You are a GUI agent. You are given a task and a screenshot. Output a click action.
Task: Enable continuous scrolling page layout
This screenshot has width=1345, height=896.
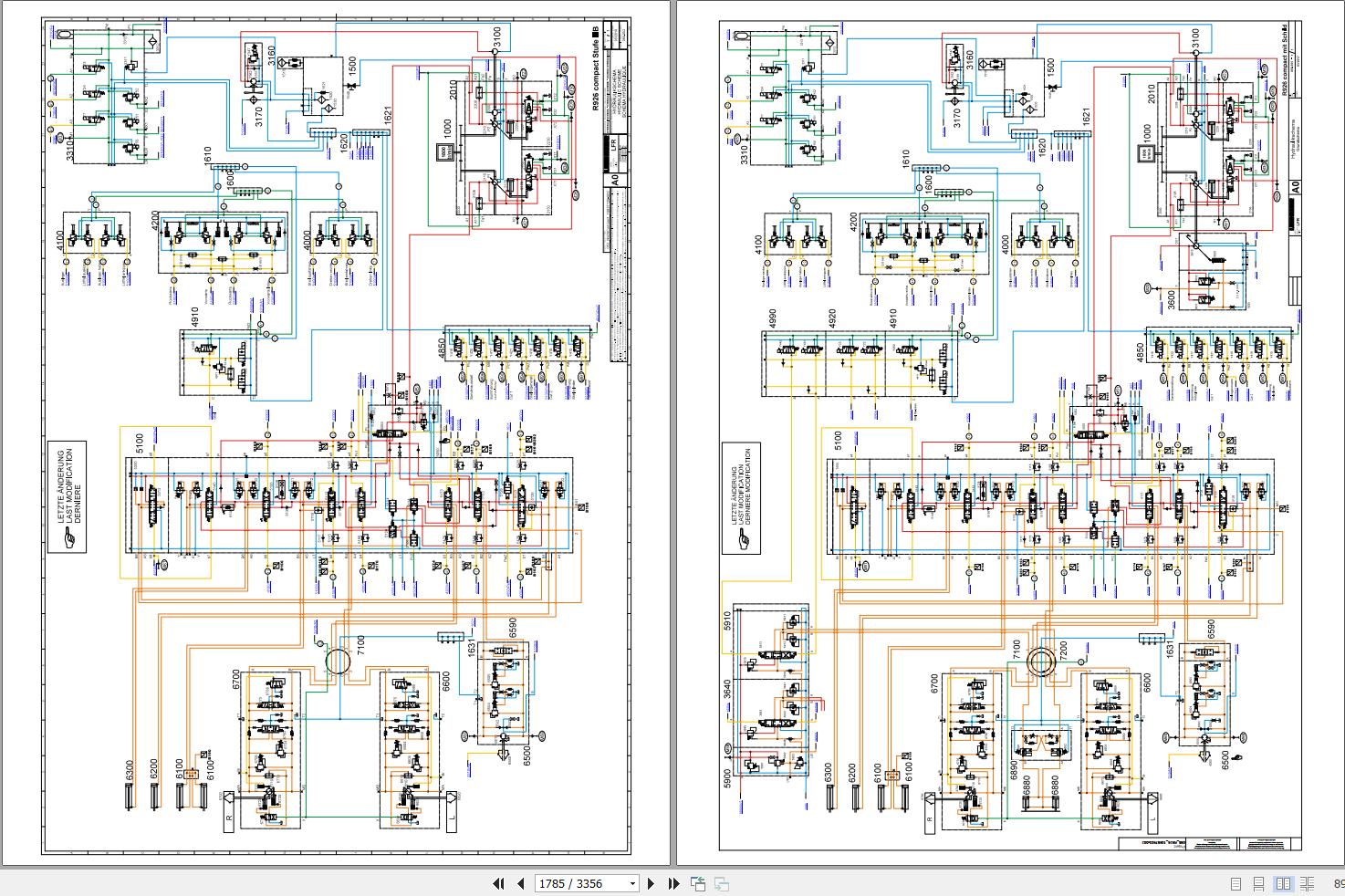1259,883
